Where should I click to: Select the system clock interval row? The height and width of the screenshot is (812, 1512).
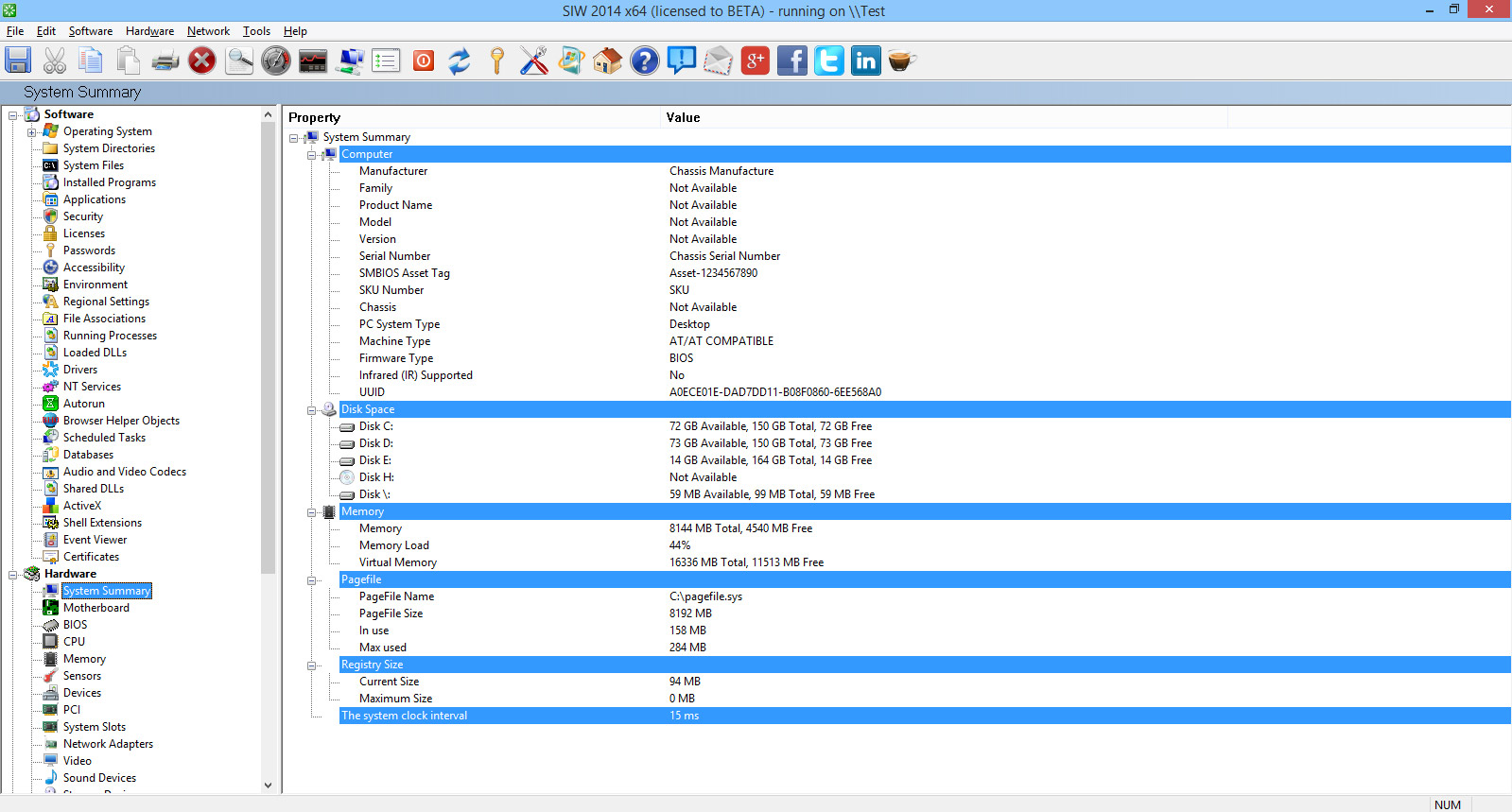[925, 716]
